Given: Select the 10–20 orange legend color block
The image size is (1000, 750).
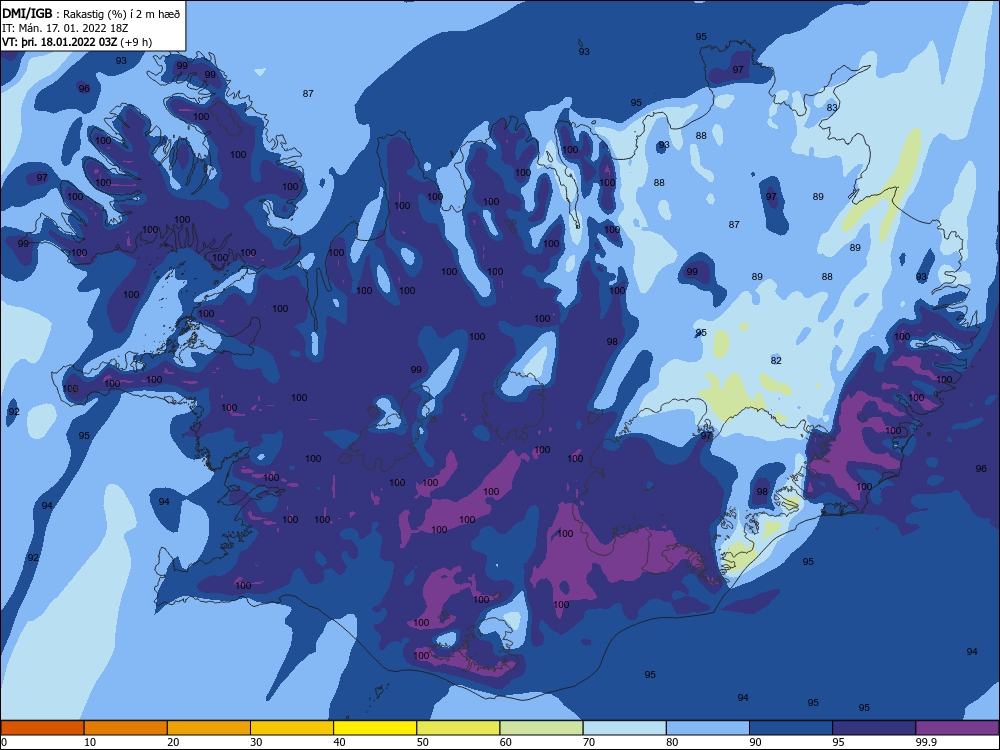Looking at the screenshot, I should click(x=126, y=728).
